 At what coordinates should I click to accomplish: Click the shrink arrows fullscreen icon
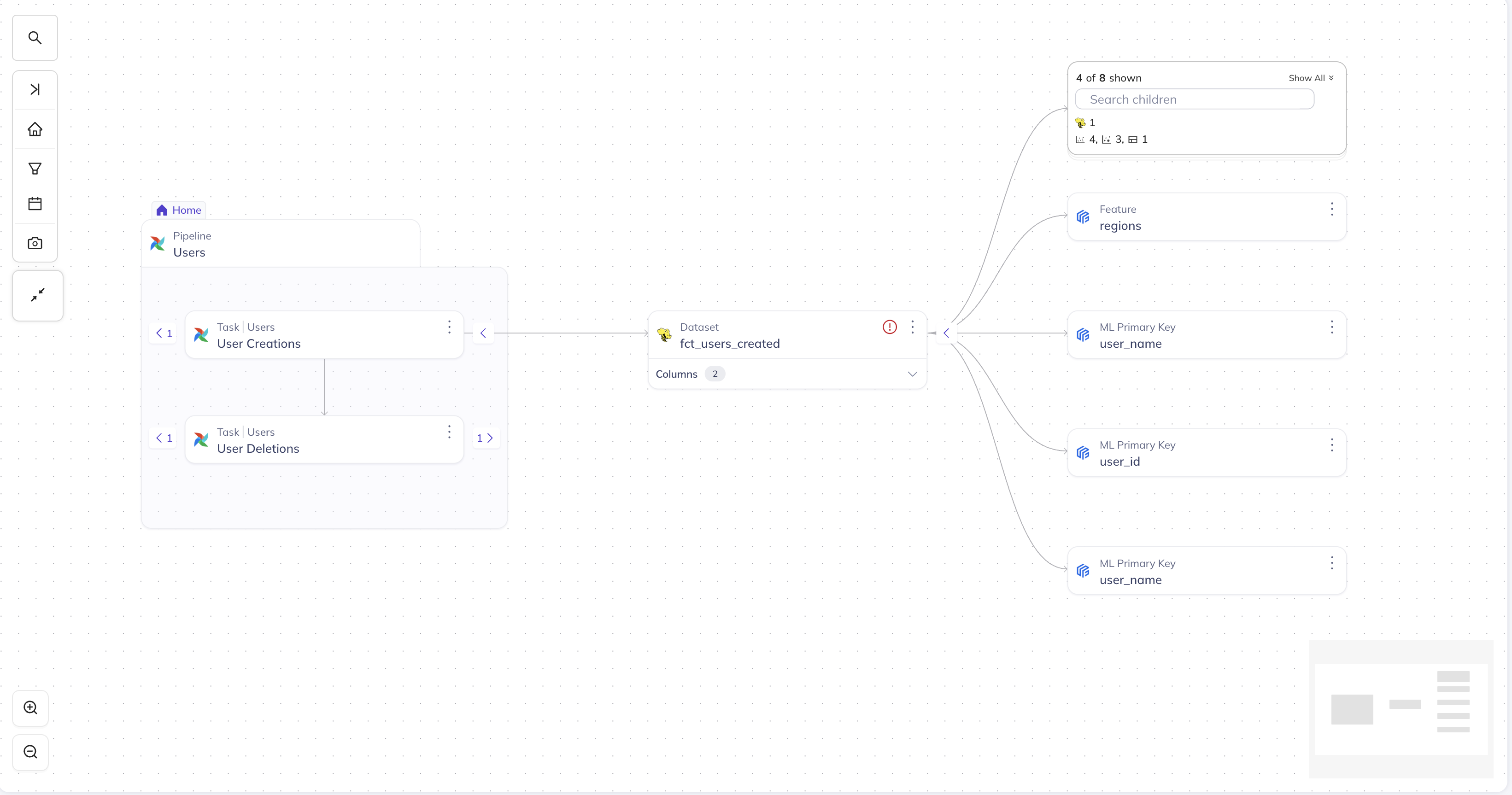click(x=38, y=295)
